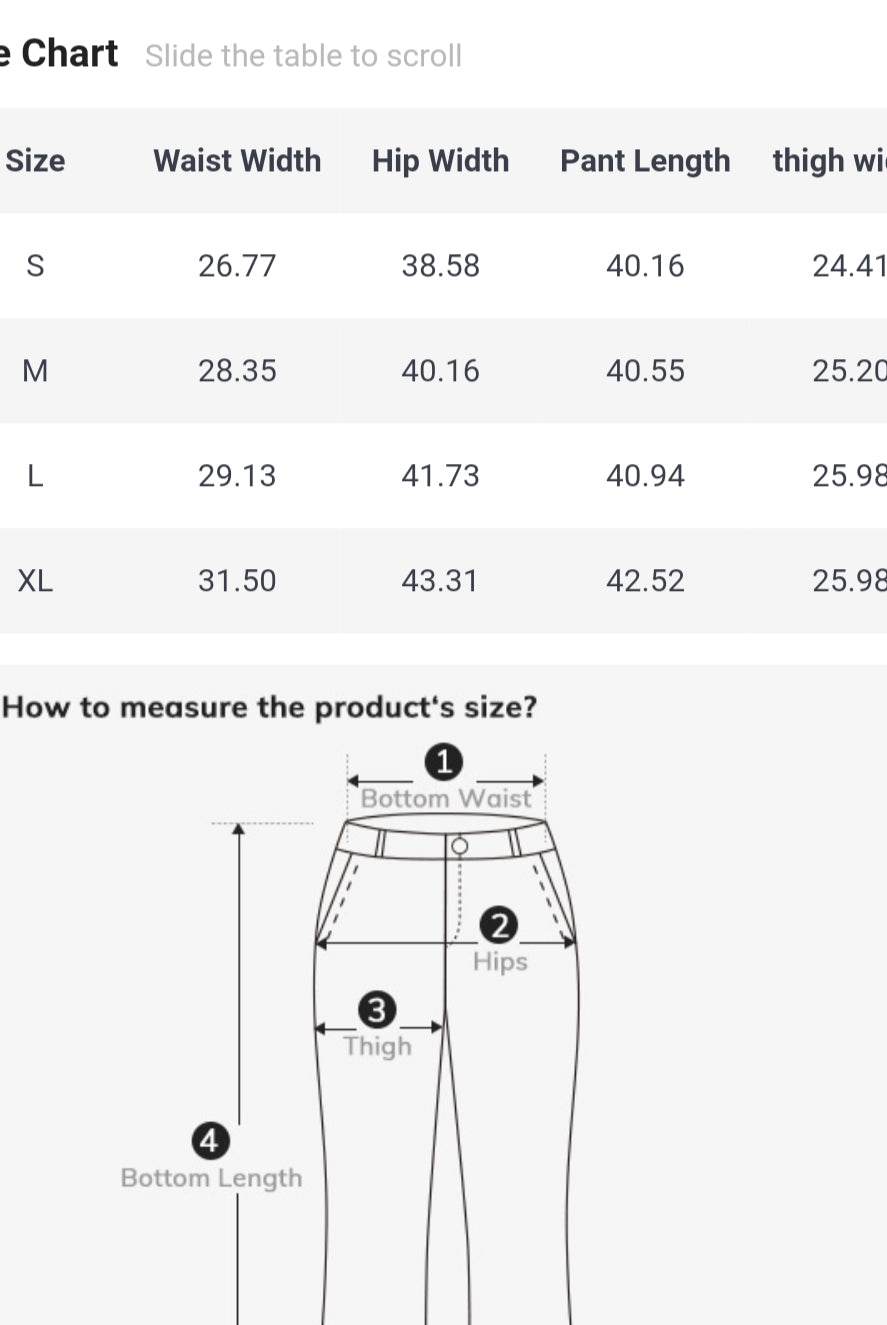This screenshot has height=1325, width=887.
Task: Tap the pants waistband button circle
Action: (x=459, y=846)
